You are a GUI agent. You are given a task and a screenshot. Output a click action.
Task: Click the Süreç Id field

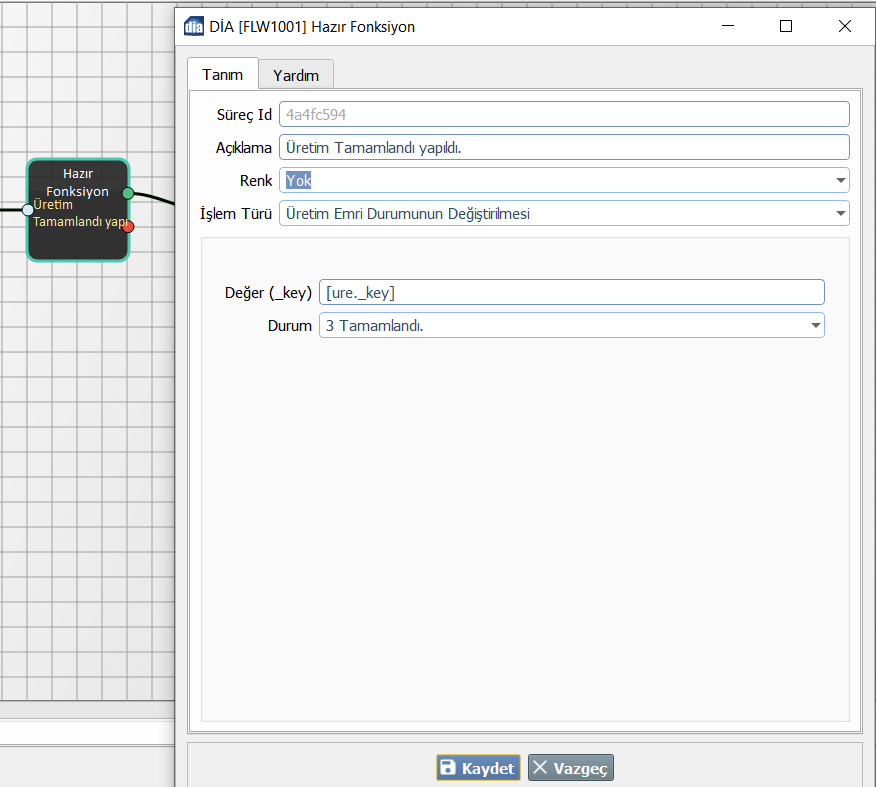[564, 115]
